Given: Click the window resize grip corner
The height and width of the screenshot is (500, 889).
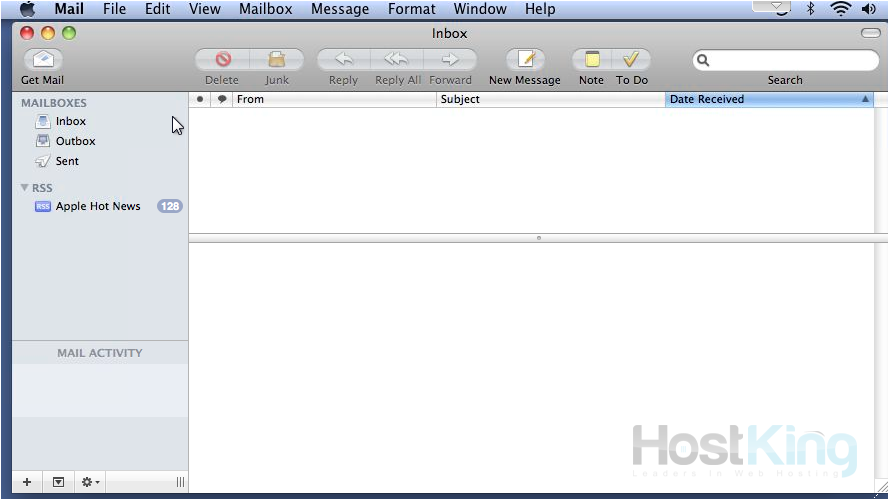Looking at the screenshot, I should (882, 487).
